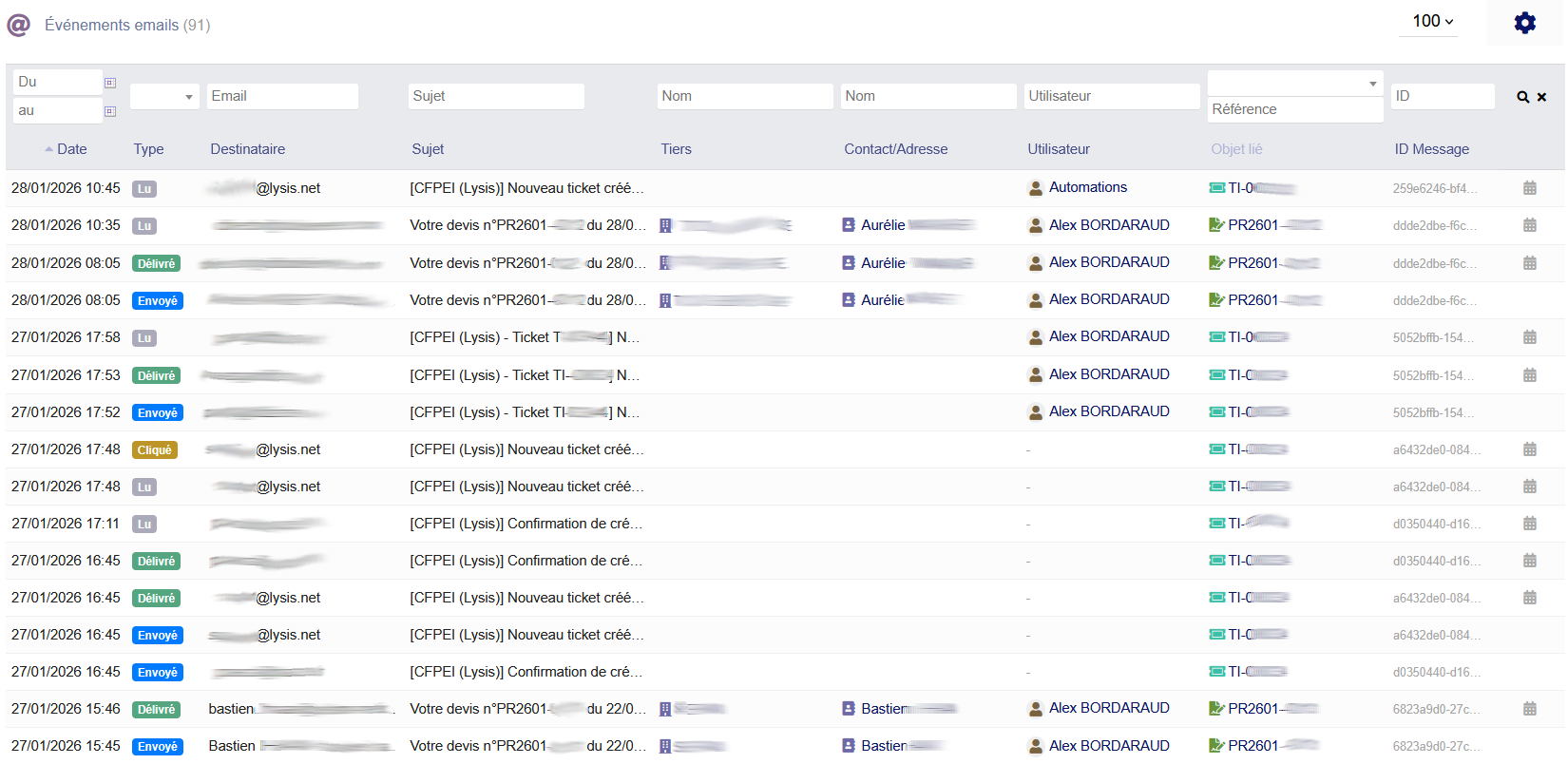Click the Email filter input field
The image size is (1568, 764).
pos(282,97)
